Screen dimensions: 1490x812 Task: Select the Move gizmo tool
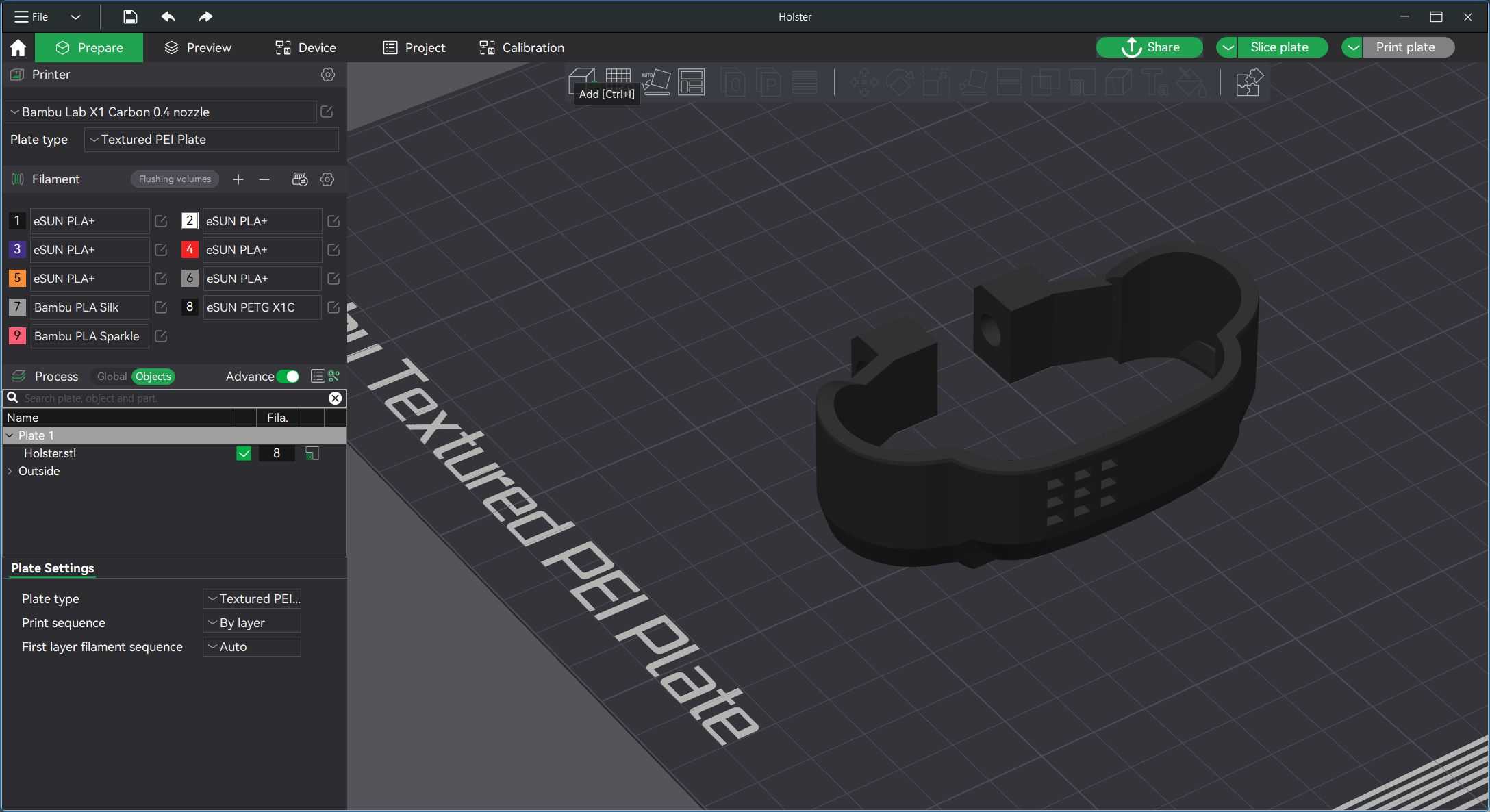click(x=864, y=83)
